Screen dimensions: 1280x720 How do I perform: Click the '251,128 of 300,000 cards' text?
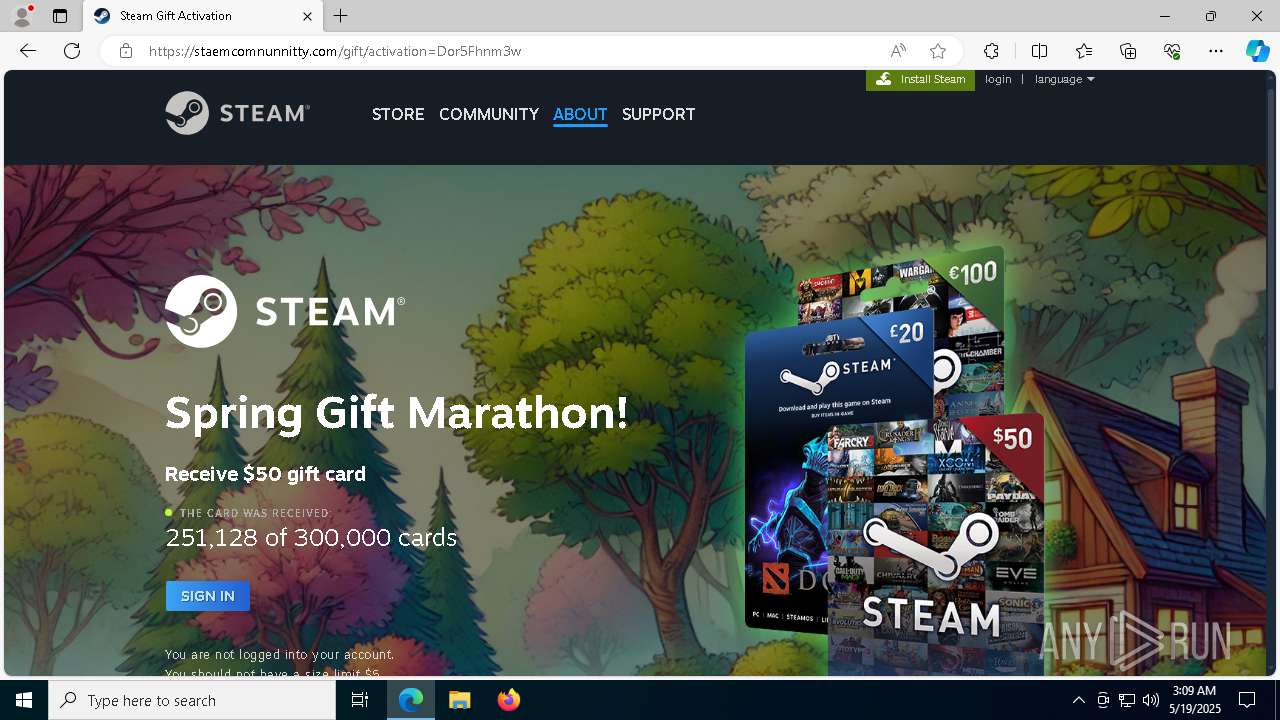tap(311, 538)
